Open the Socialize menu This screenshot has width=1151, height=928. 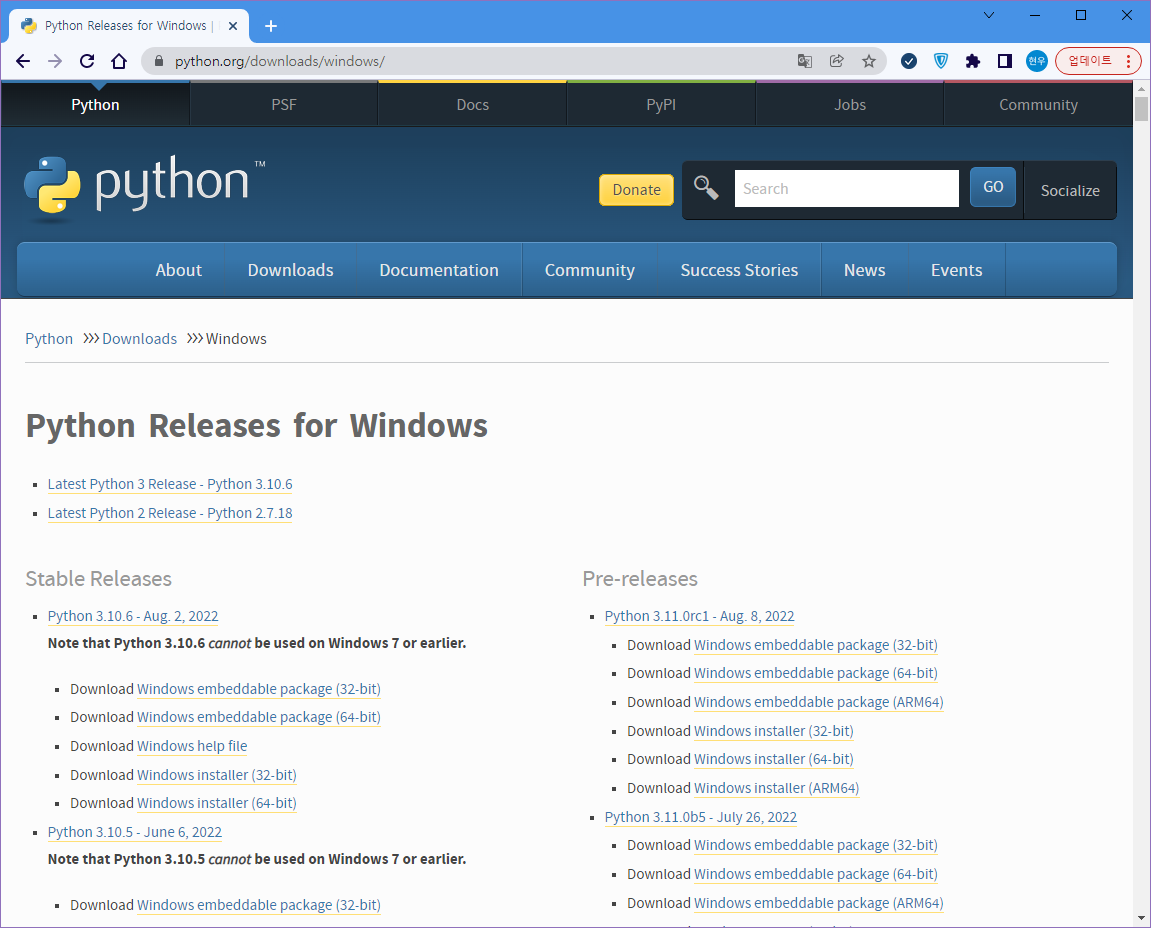(x=1070, y=191)
